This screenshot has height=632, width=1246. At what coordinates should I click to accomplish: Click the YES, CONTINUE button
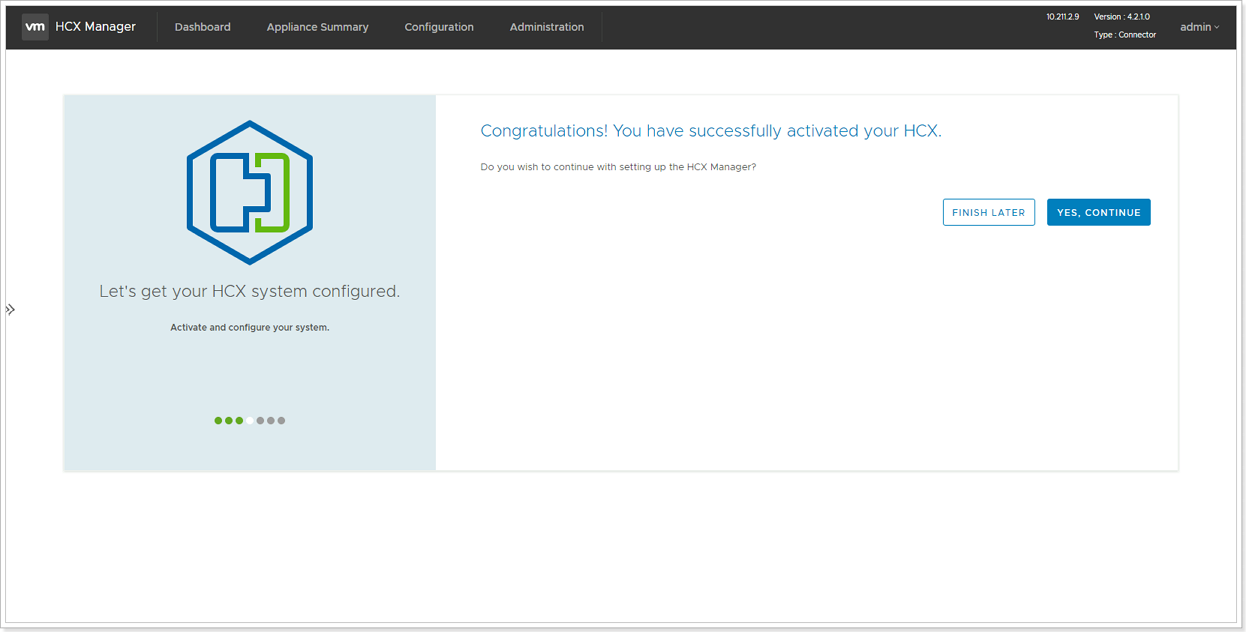(x=1098, y=212)
